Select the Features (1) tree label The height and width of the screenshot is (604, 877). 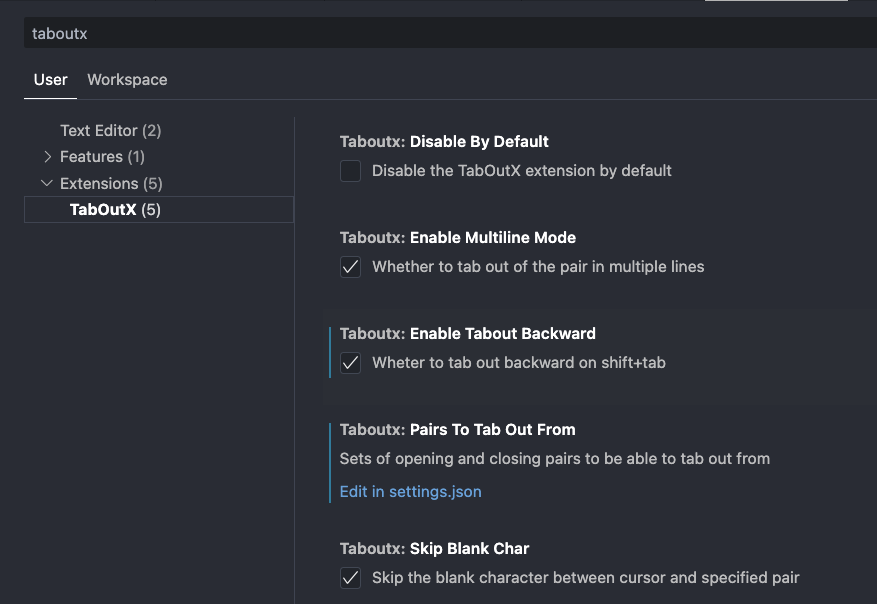click(x=104, y=157)
